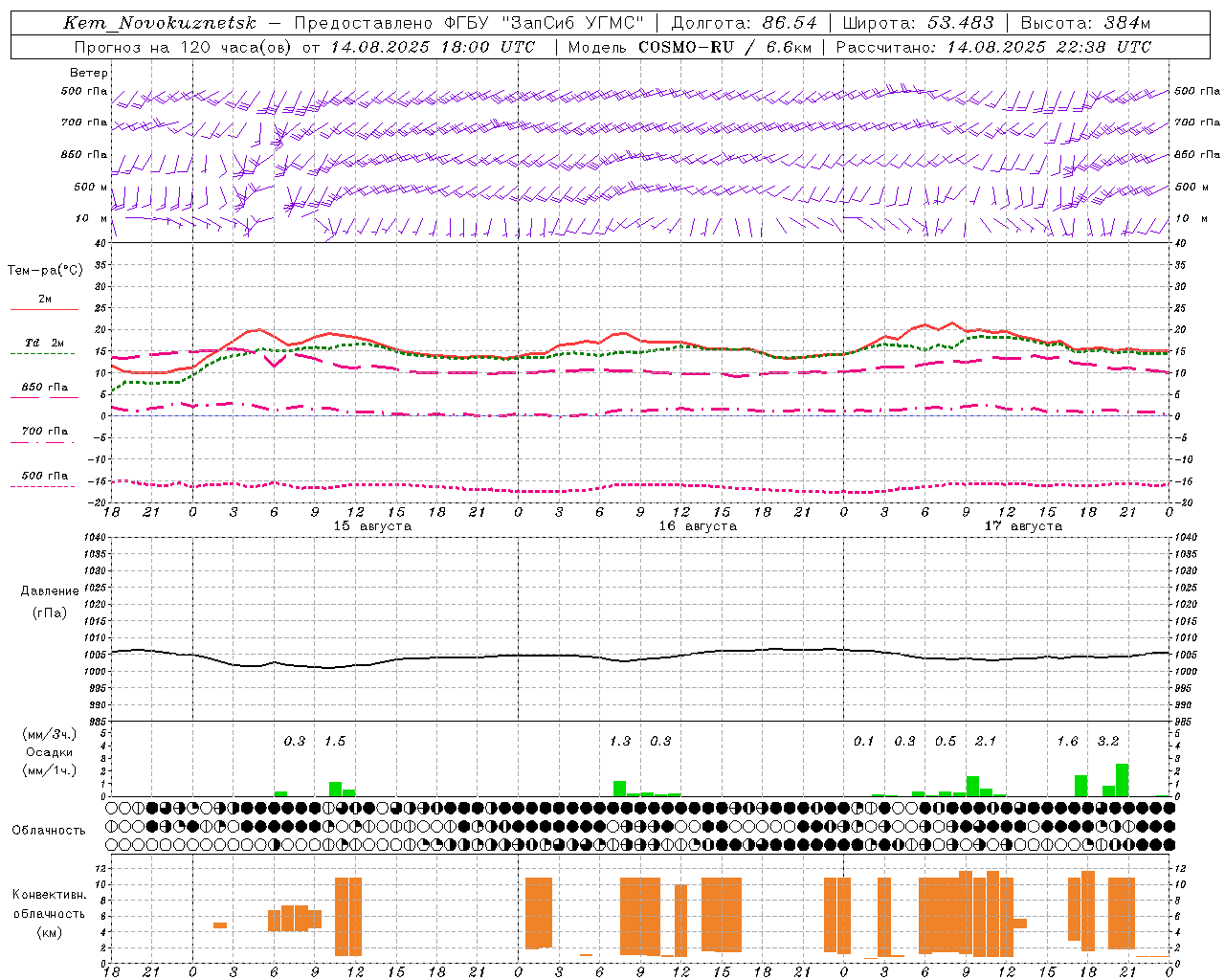Click the 40 value on left temperature axis
Image resolution: width=1225 pixels, height=980 pixels.
(101, 244)
